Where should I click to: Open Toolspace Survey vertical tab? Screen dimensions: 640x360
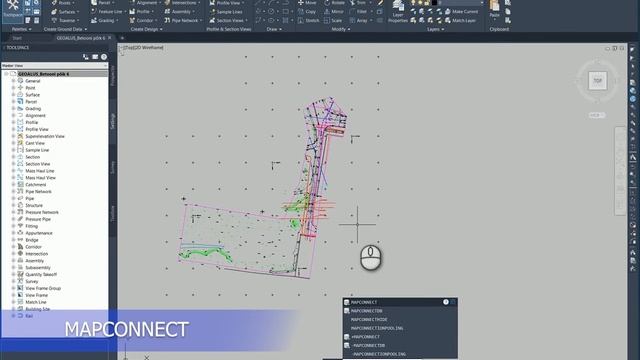pos(113,167)
